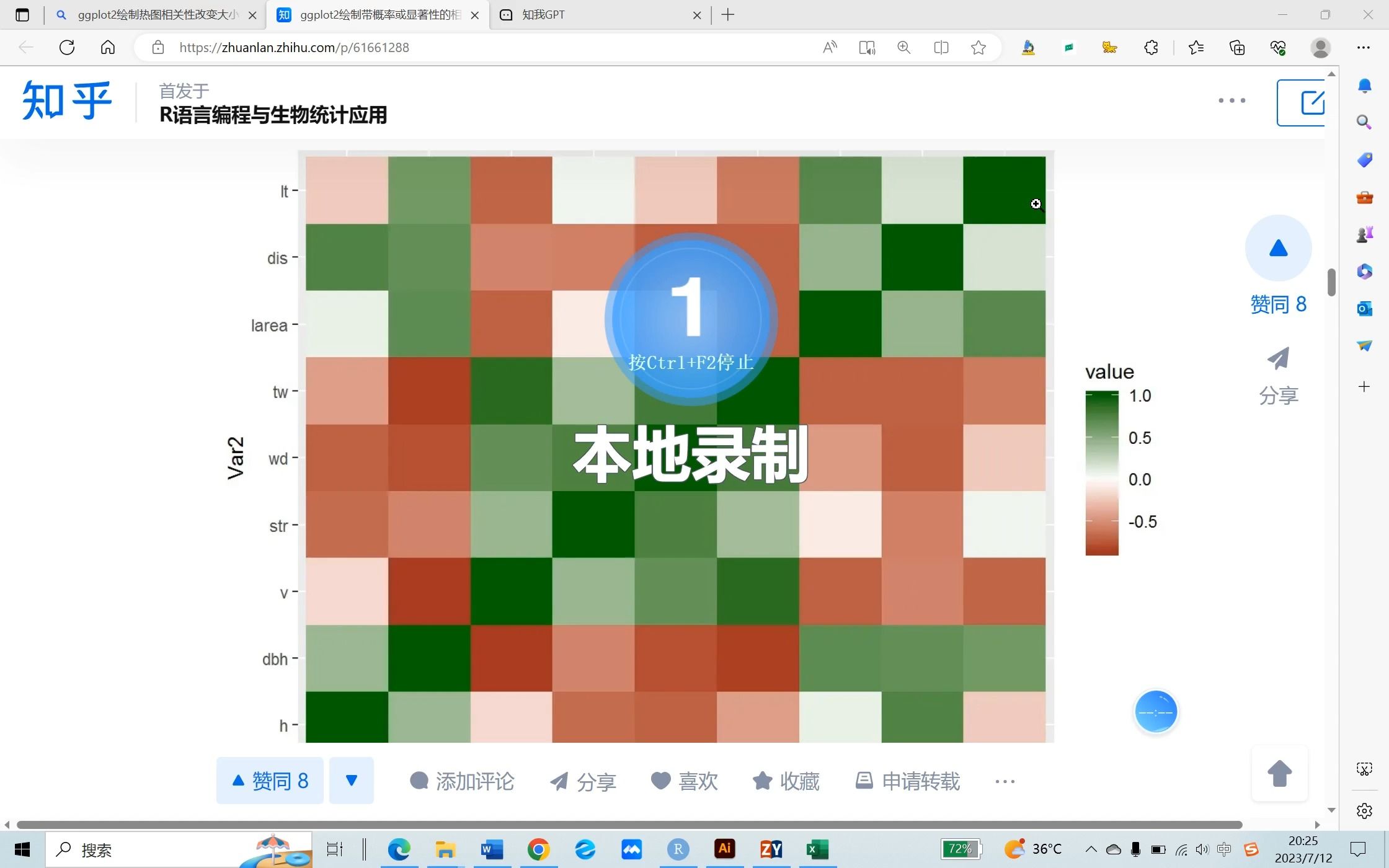Expand the downvote arrow next to 赞同 8
Viewport: 1389px width, 868px height.
[x=352, y=781]
